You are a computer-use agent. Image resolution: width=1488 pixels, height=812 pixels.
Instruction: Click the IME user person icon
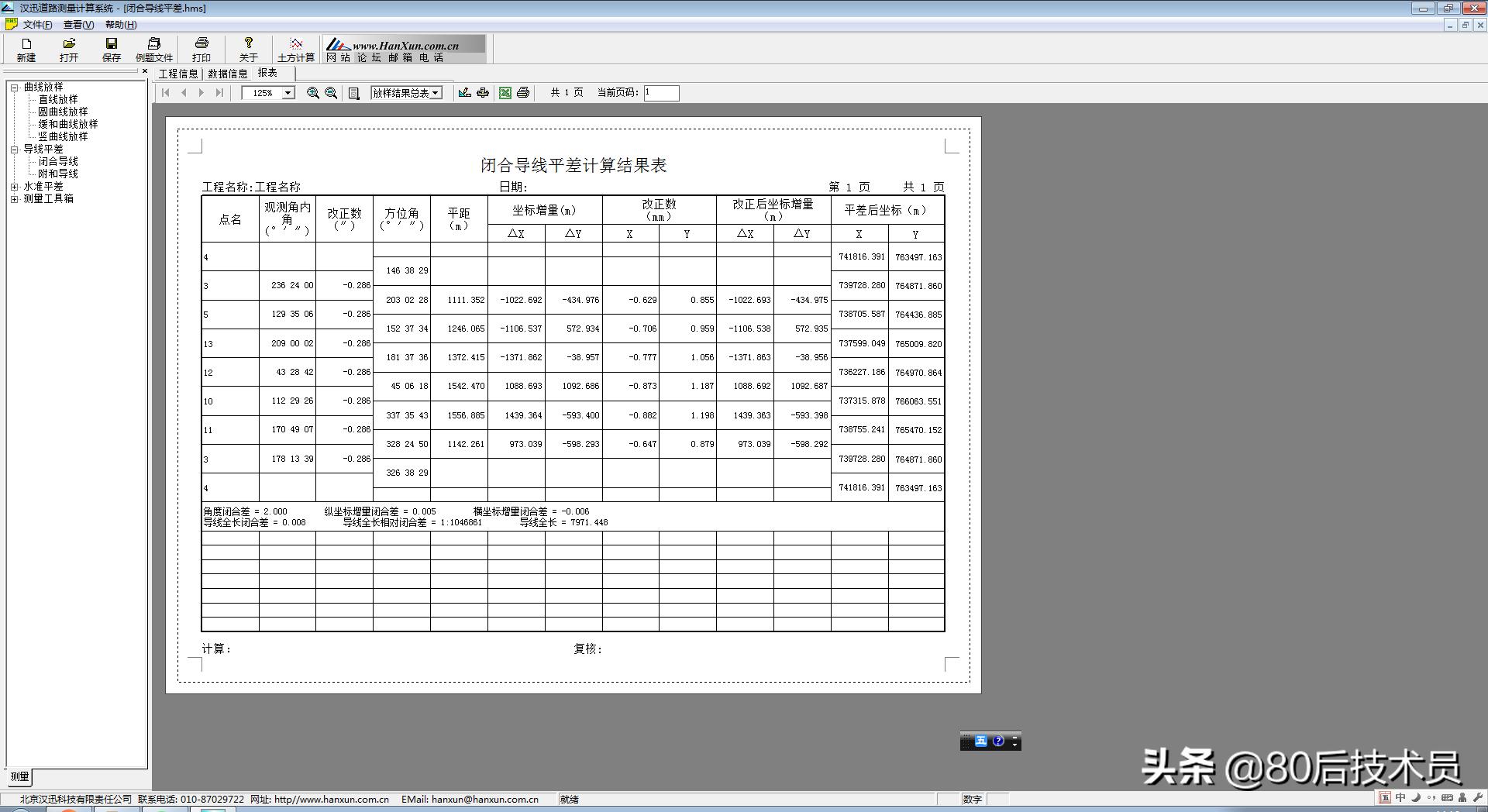[1462, 798]
